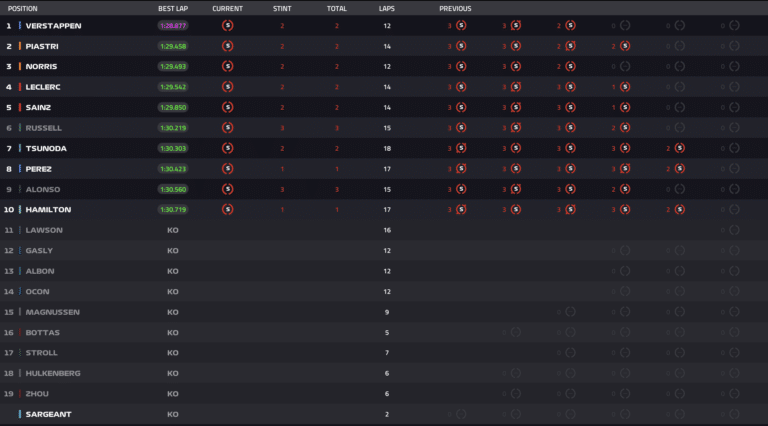Click Piastri's current soft tyre icon

pyautogui.click(x=227, y=46)
